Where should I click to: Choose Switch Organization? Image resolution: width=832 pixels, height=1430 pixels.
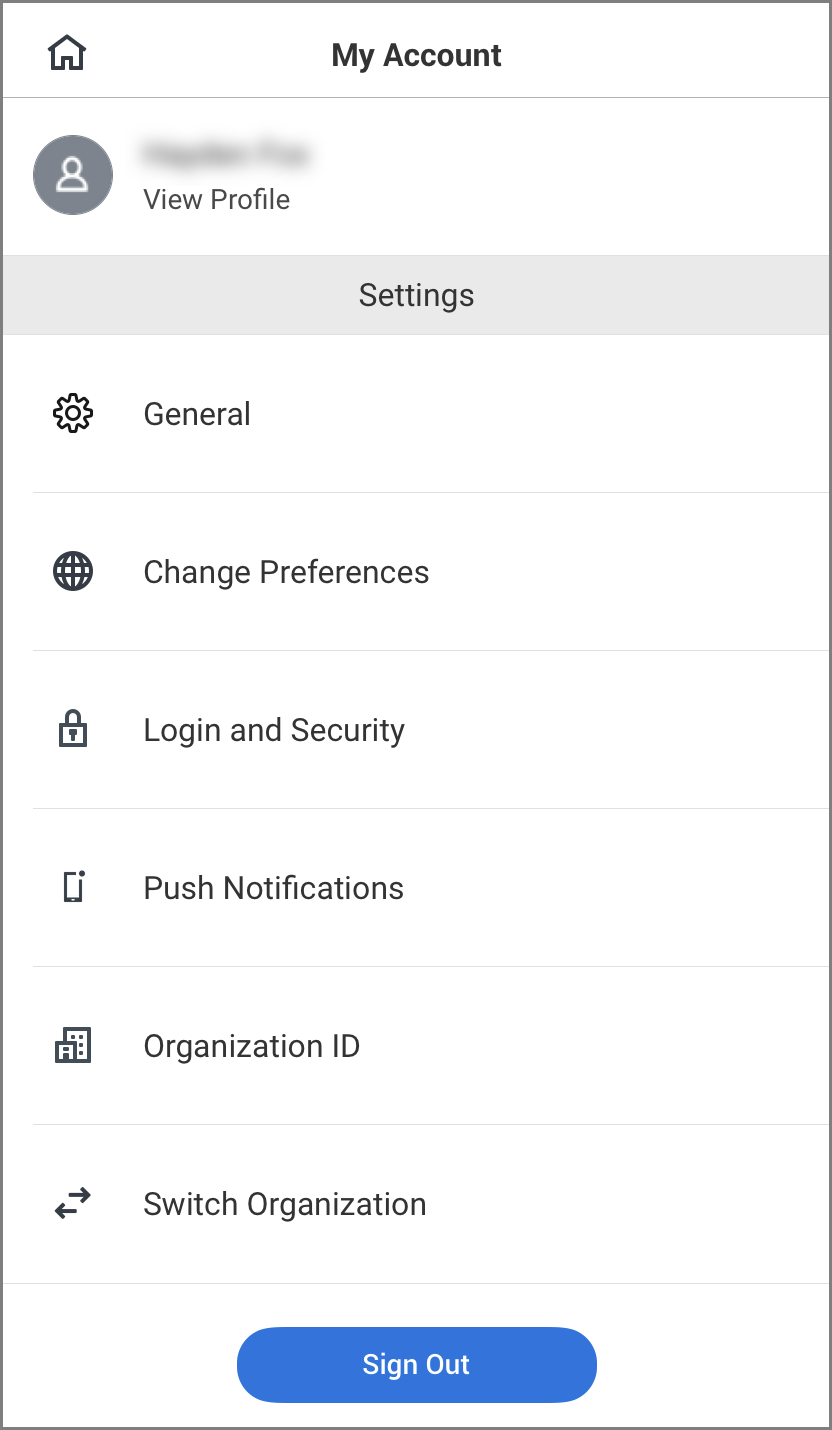point(285,1204)
